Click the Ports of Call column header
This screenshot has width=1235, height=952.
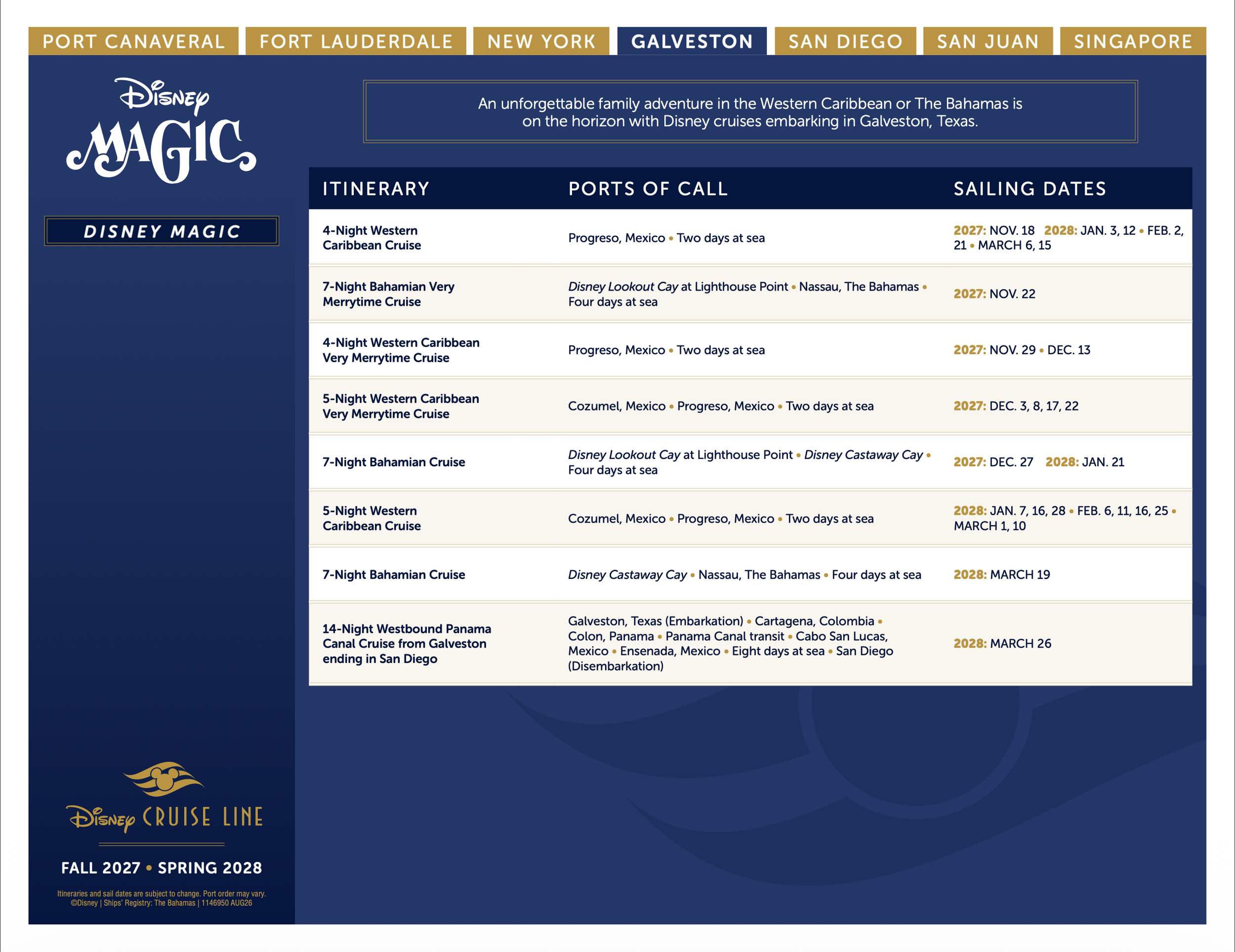[648, 189]
